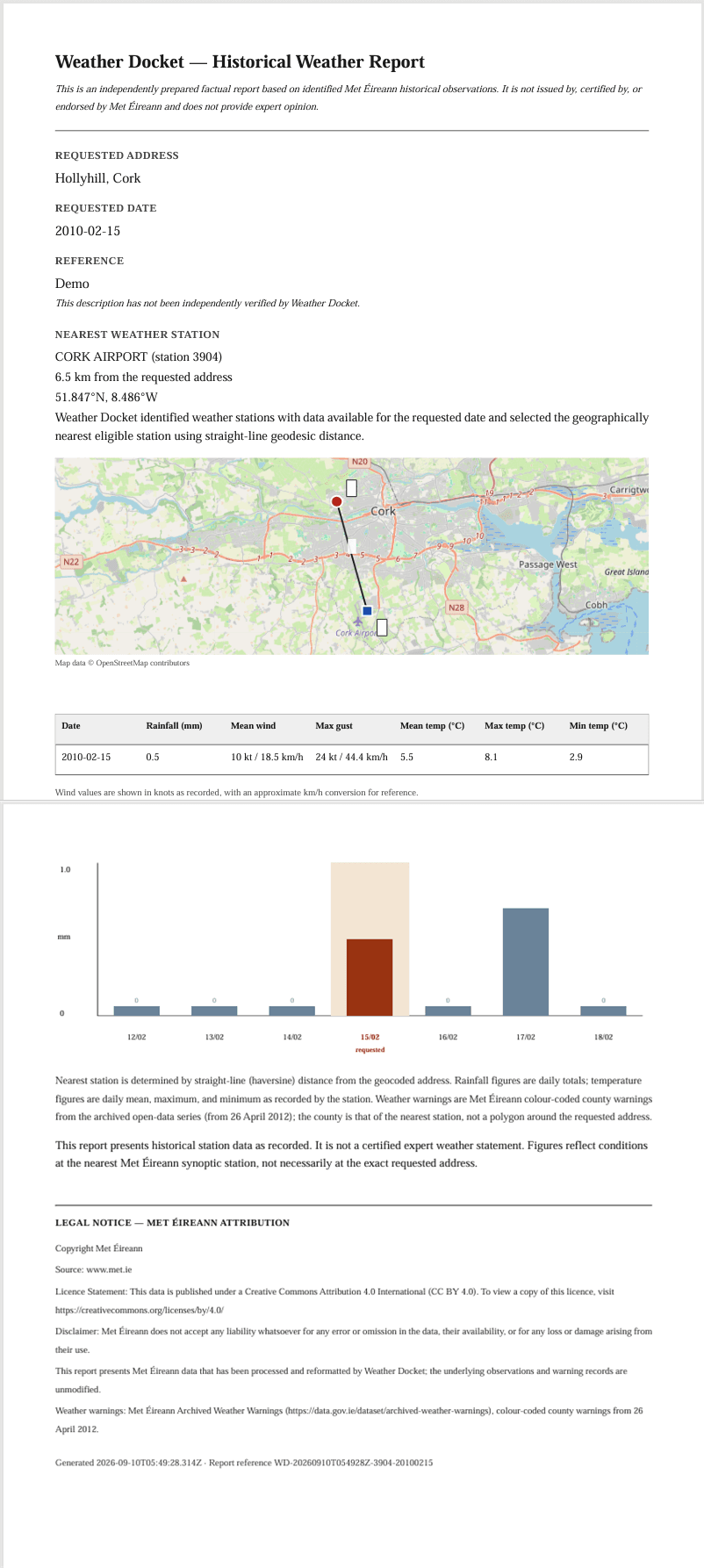Click the Mean wind column header
This screenshot has height=1568, width=704.
253,726
